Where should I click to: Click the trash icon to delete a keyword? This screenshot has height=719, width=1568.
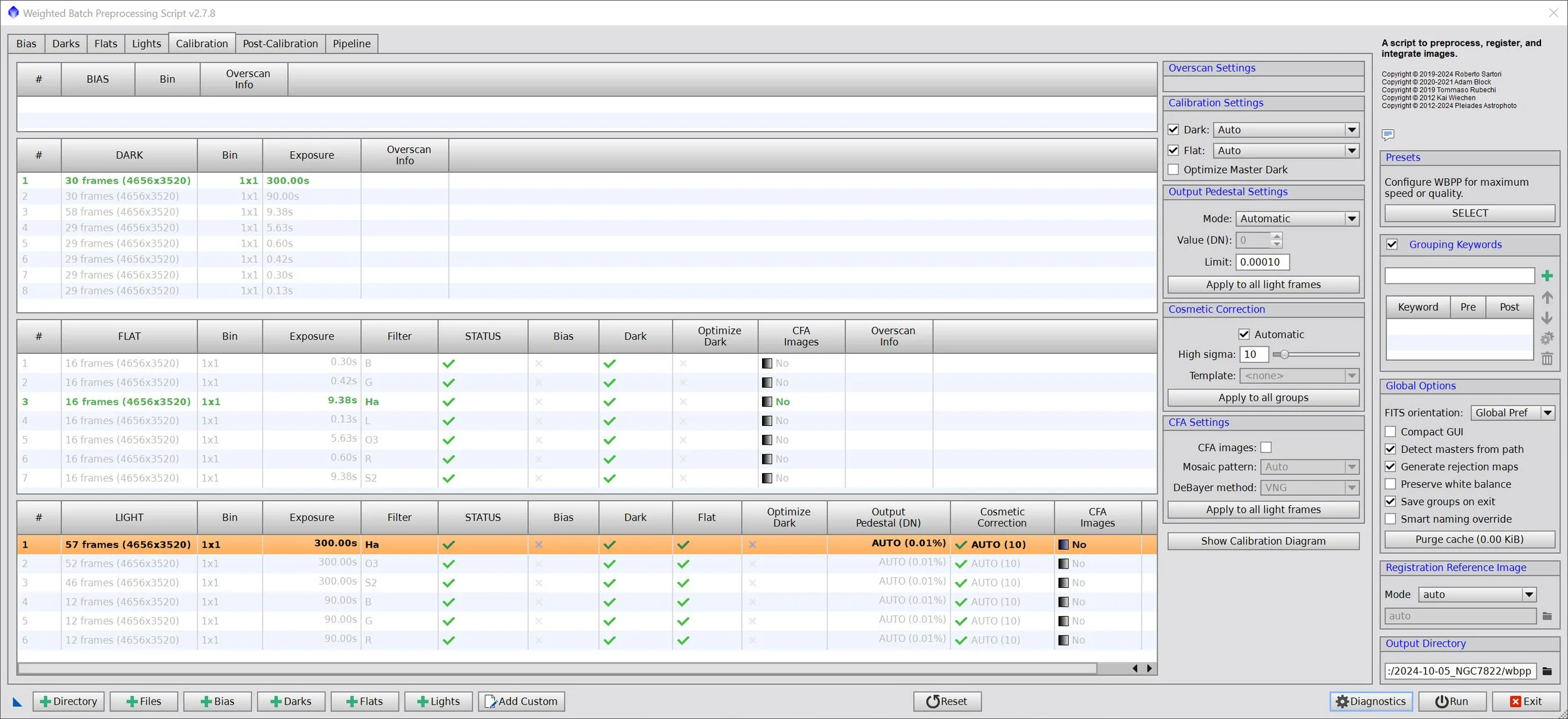1547,359
